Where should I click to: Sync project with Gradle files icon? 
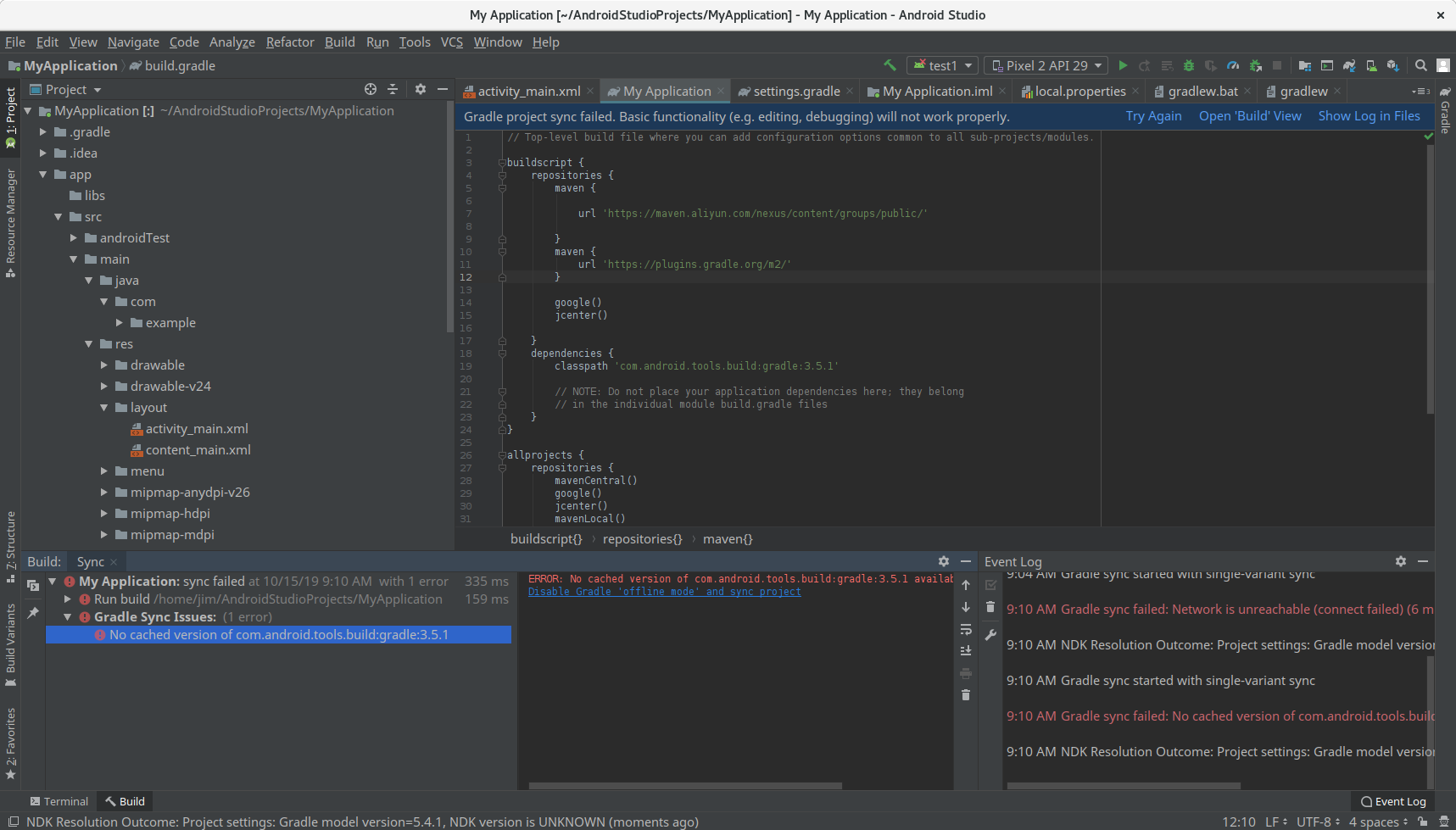pos(1348,64)
